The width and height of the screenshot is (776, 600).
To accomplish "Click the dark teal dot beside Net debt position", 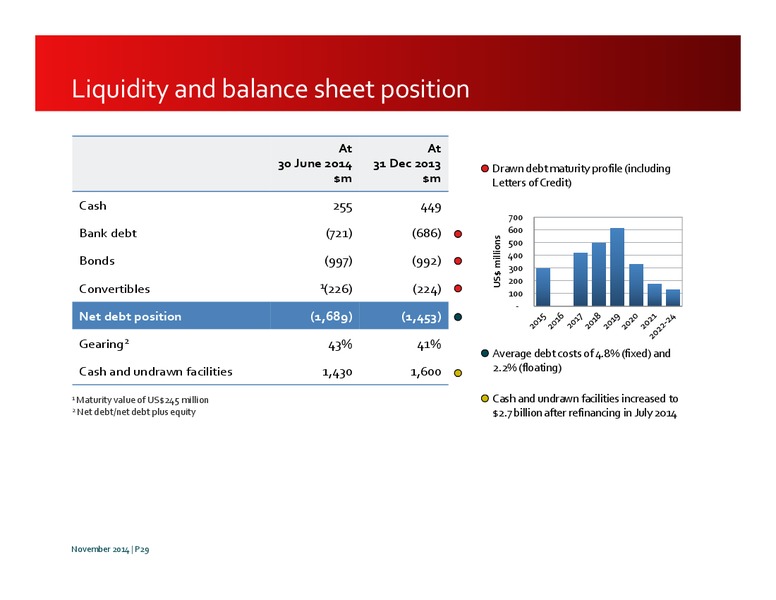I will click(458, 317).
